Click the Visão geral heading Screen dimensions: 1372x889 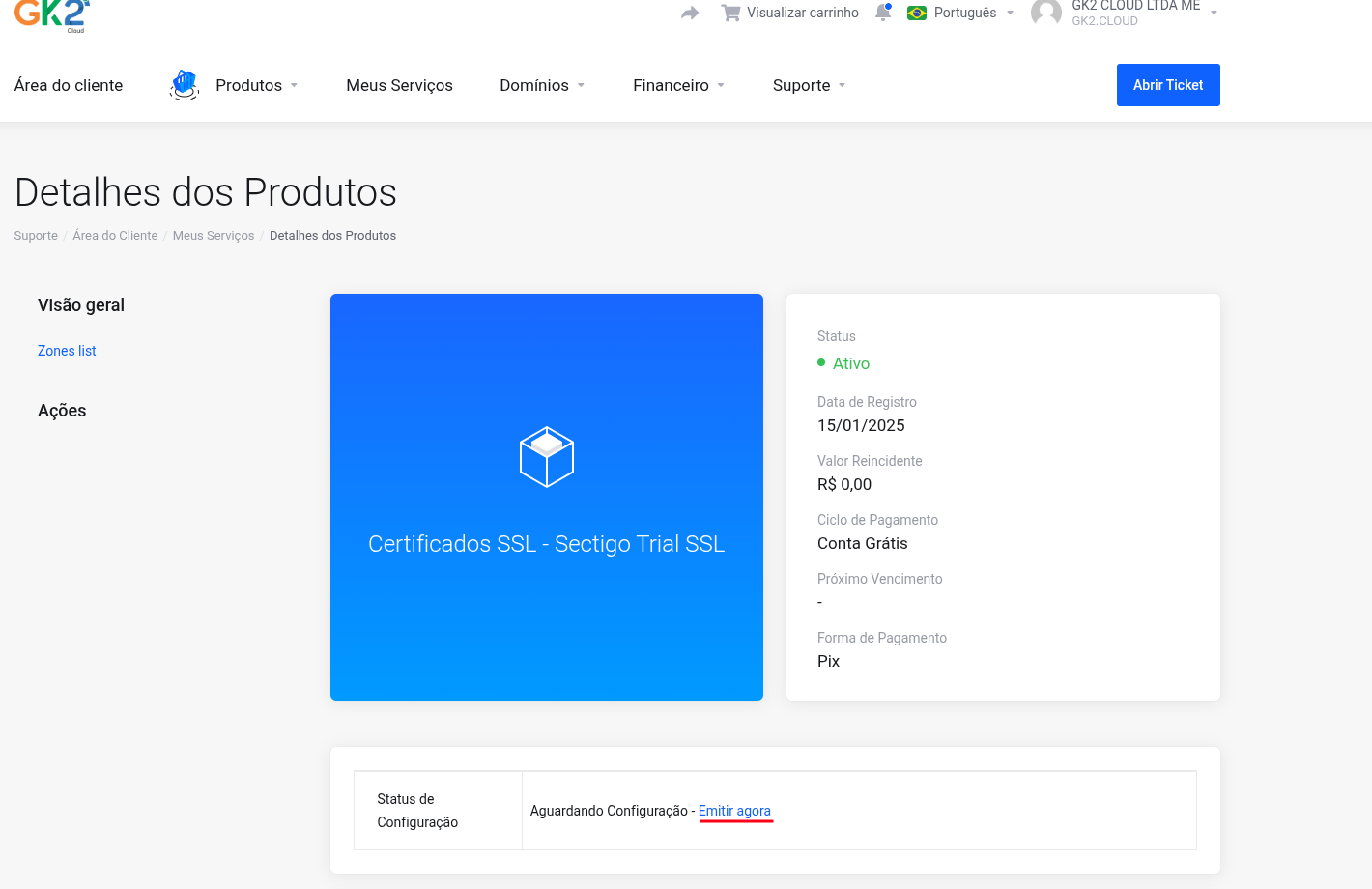coord(81,305)
